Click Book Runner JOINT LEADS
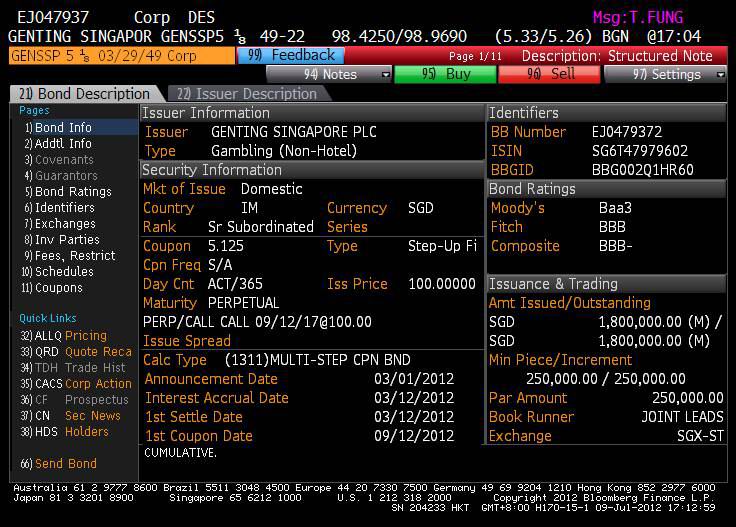This screenshot has height=527, width=736. coord(682,417)
